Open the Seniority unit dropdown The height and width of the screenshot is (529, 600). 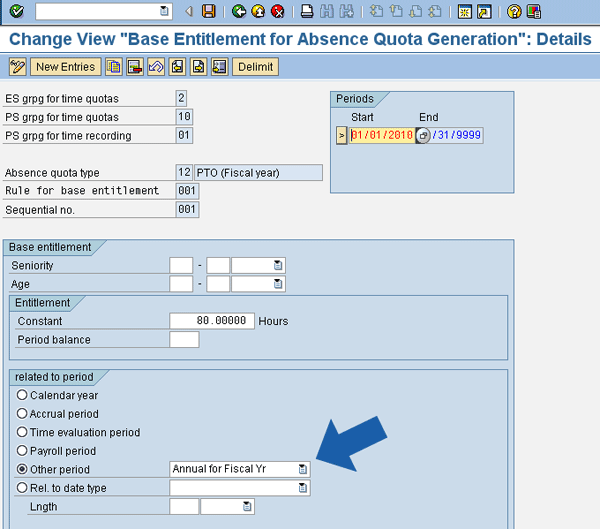pyautogui.click(x=278, y=265)
